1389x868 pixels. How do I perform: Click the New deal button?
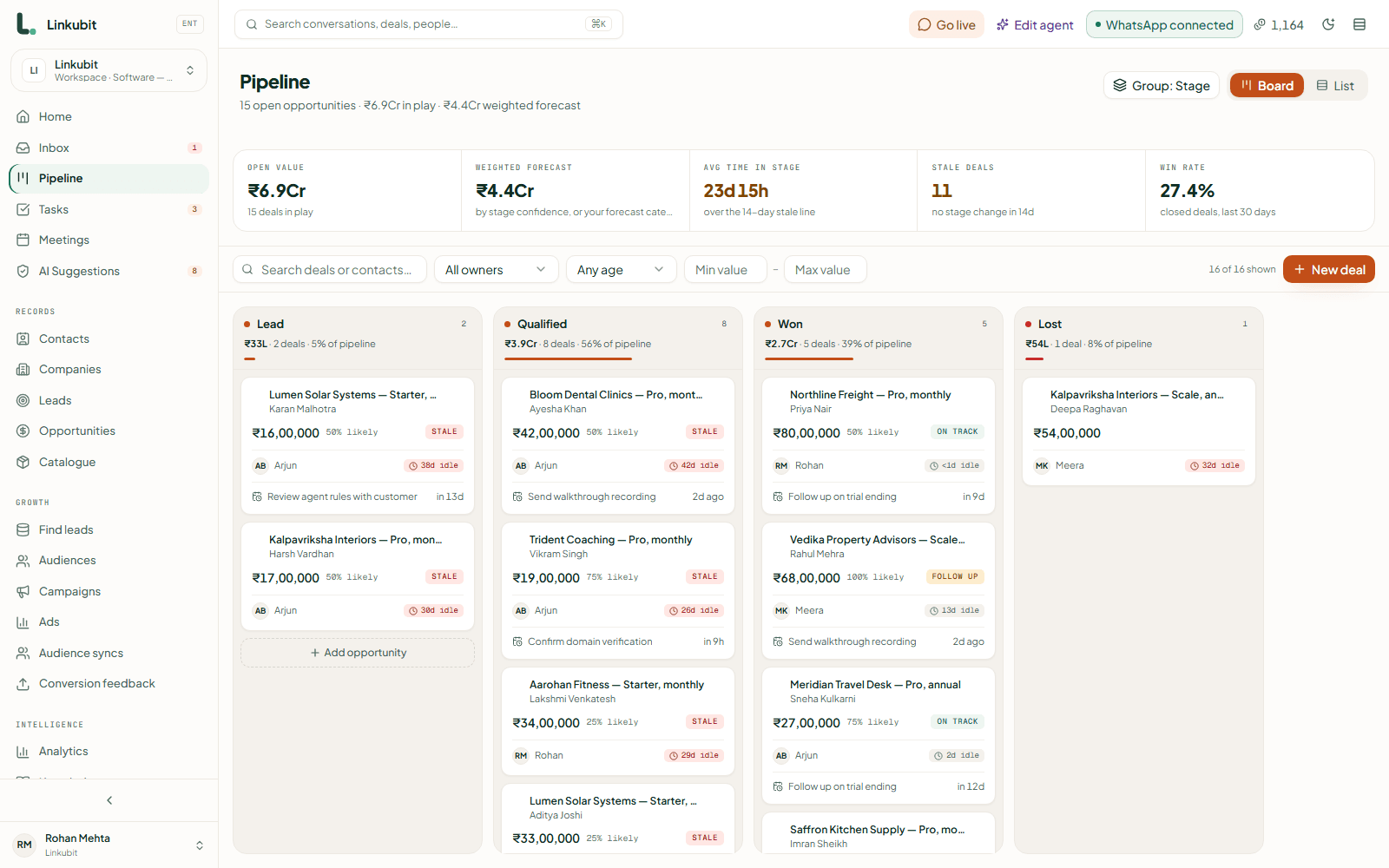pyautogui.click(x=1329, y=269)
